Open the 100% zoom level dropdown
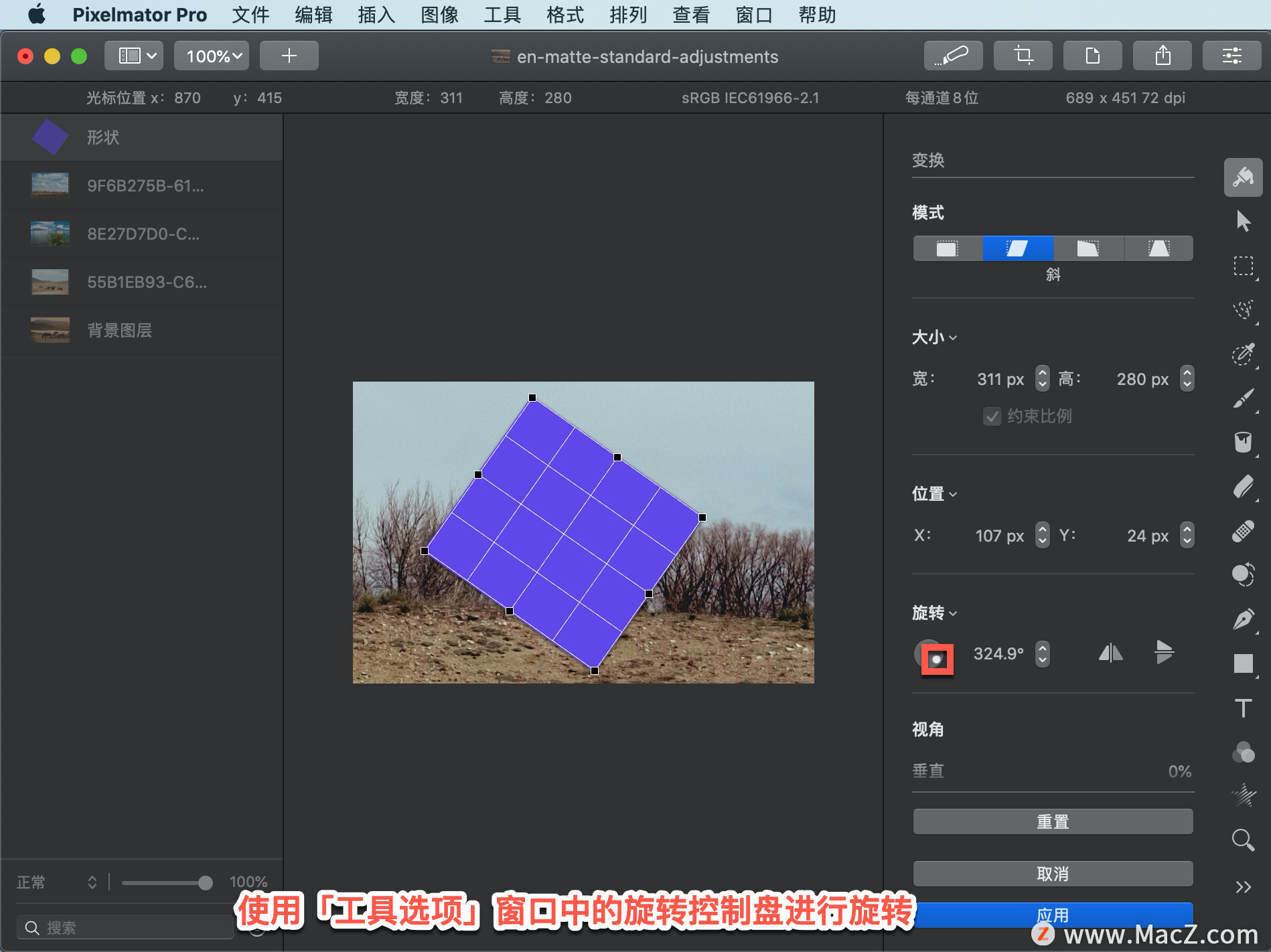This screenshot has height=952, width=1271. (212, 56)
